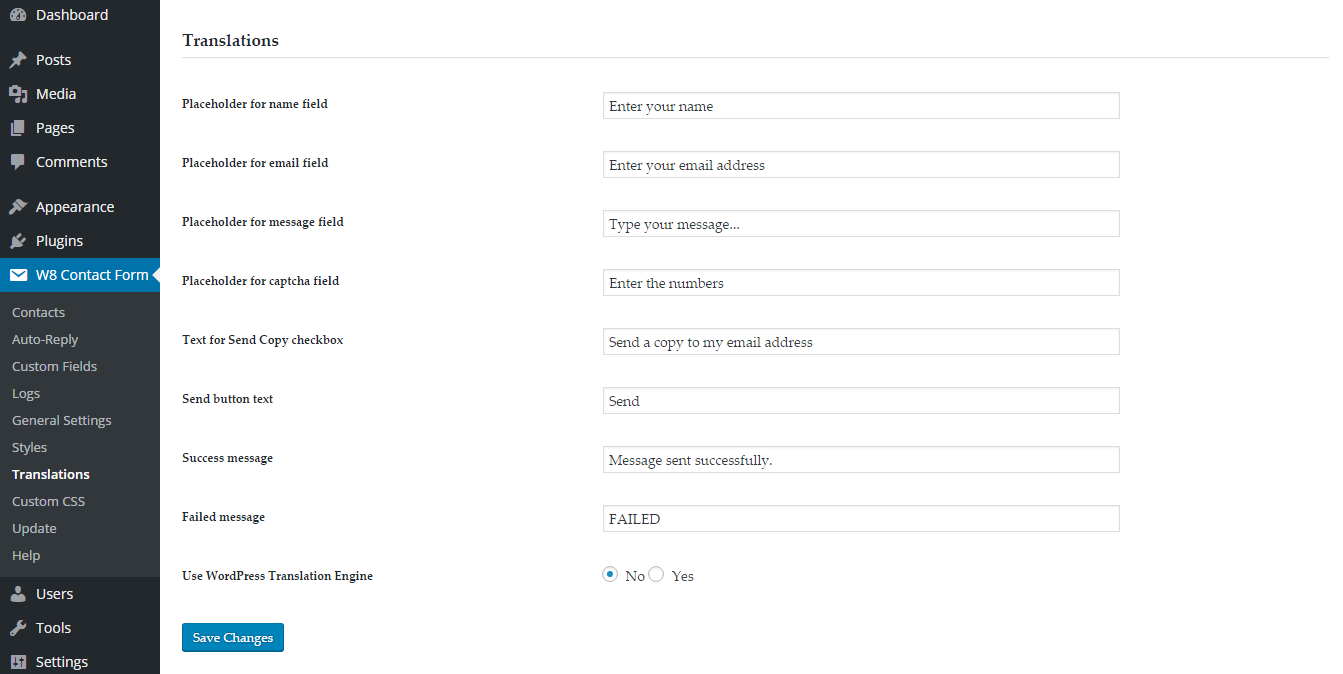This screenshot has width=1343, height=674.
Task: Go to the Auto-Reply submenu page
Action: pos(45,340)
